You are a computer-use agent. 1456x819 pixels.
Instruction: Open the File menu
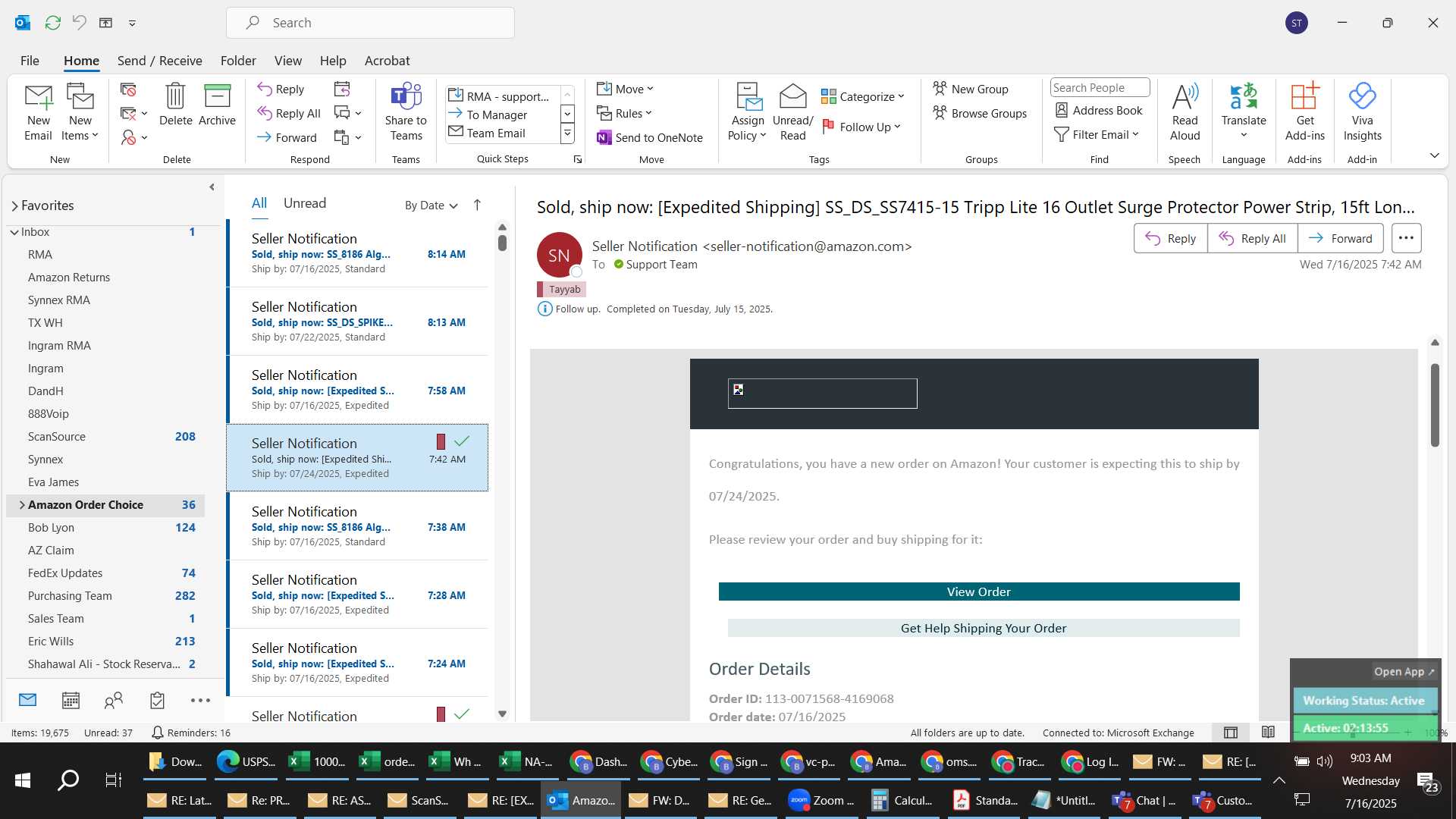30,61
